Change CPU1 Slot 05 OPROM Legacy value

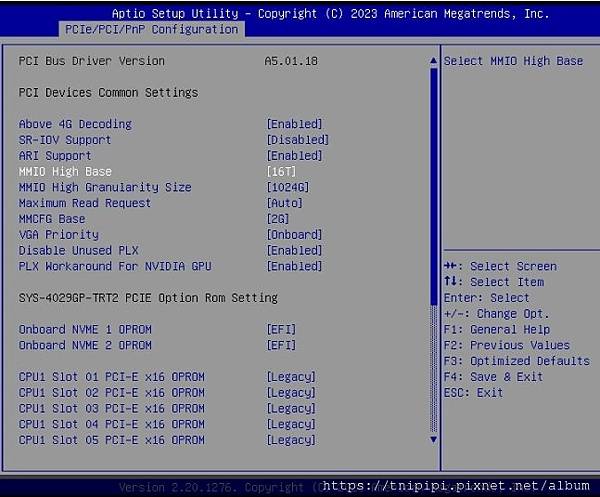290,440
